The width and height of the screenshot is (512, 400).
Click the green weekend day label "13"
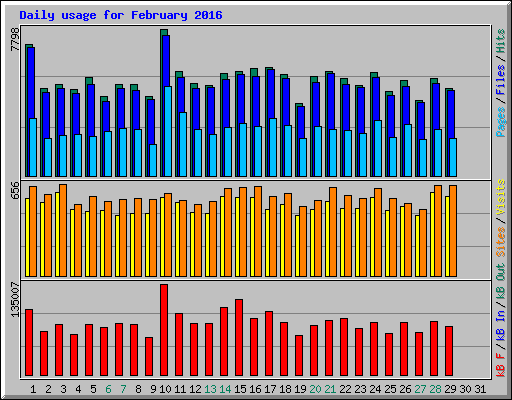[210, 389]
